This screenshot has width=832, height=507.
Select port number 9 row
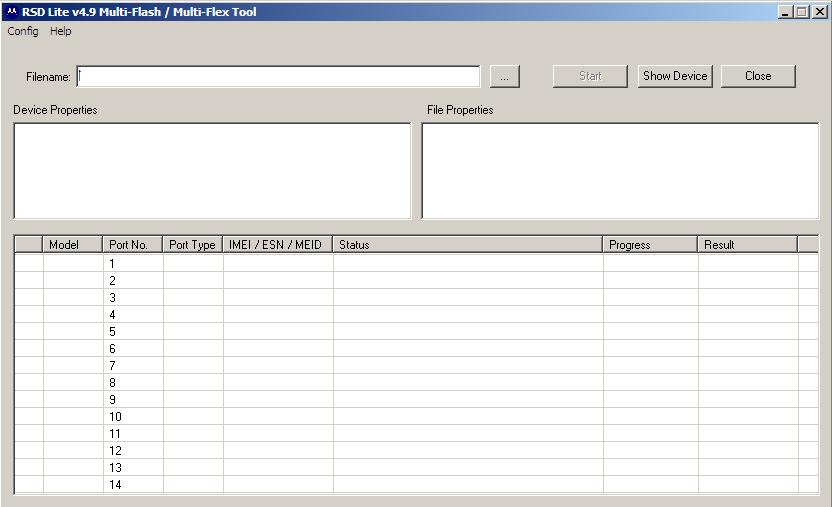[x=417, y=399]
